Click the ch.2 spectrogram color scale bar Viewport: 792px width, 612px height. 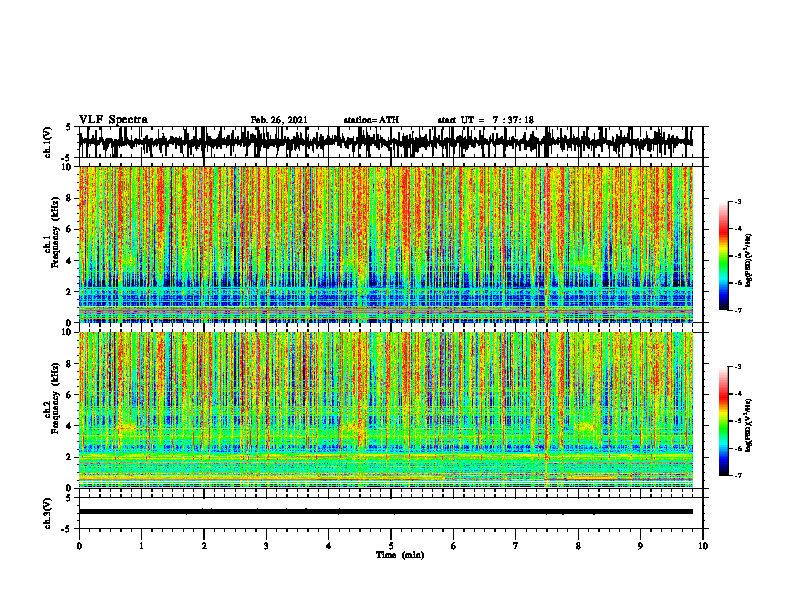pos(723,421)
